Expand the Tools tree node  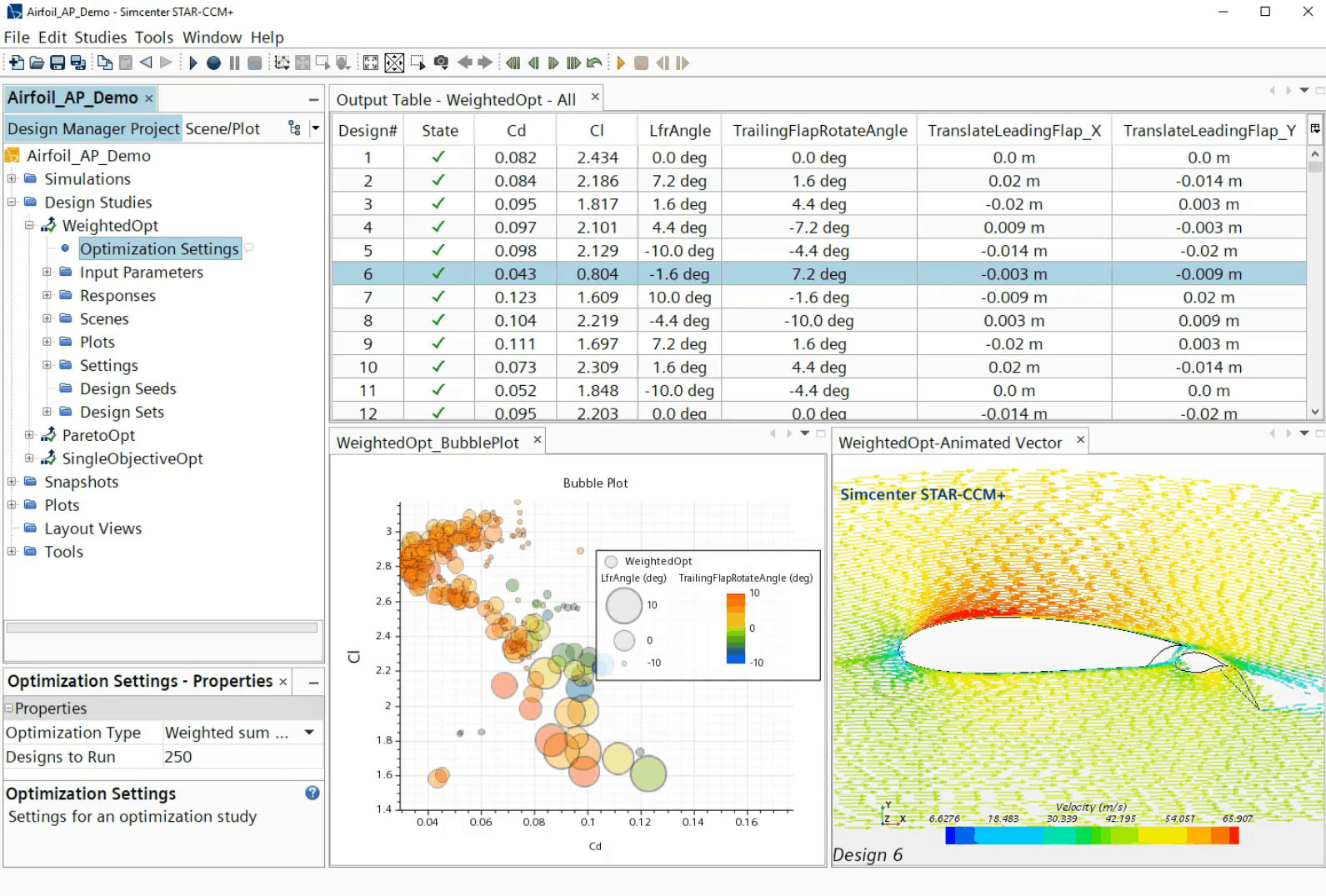coord(12,551)
